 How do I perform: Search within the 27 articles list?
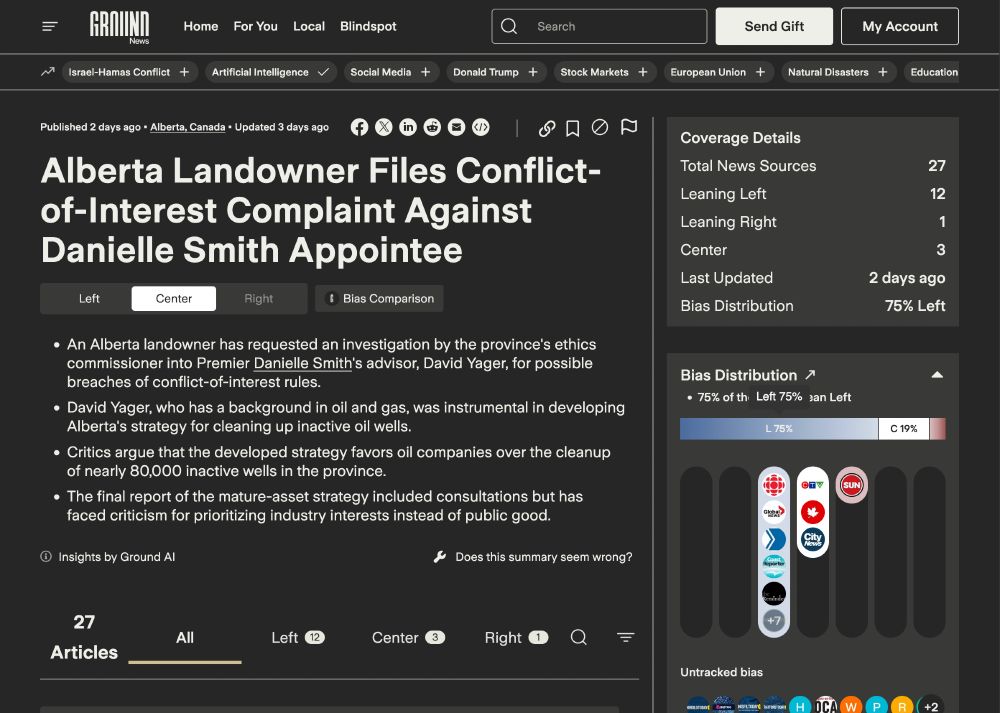point(578,637)
